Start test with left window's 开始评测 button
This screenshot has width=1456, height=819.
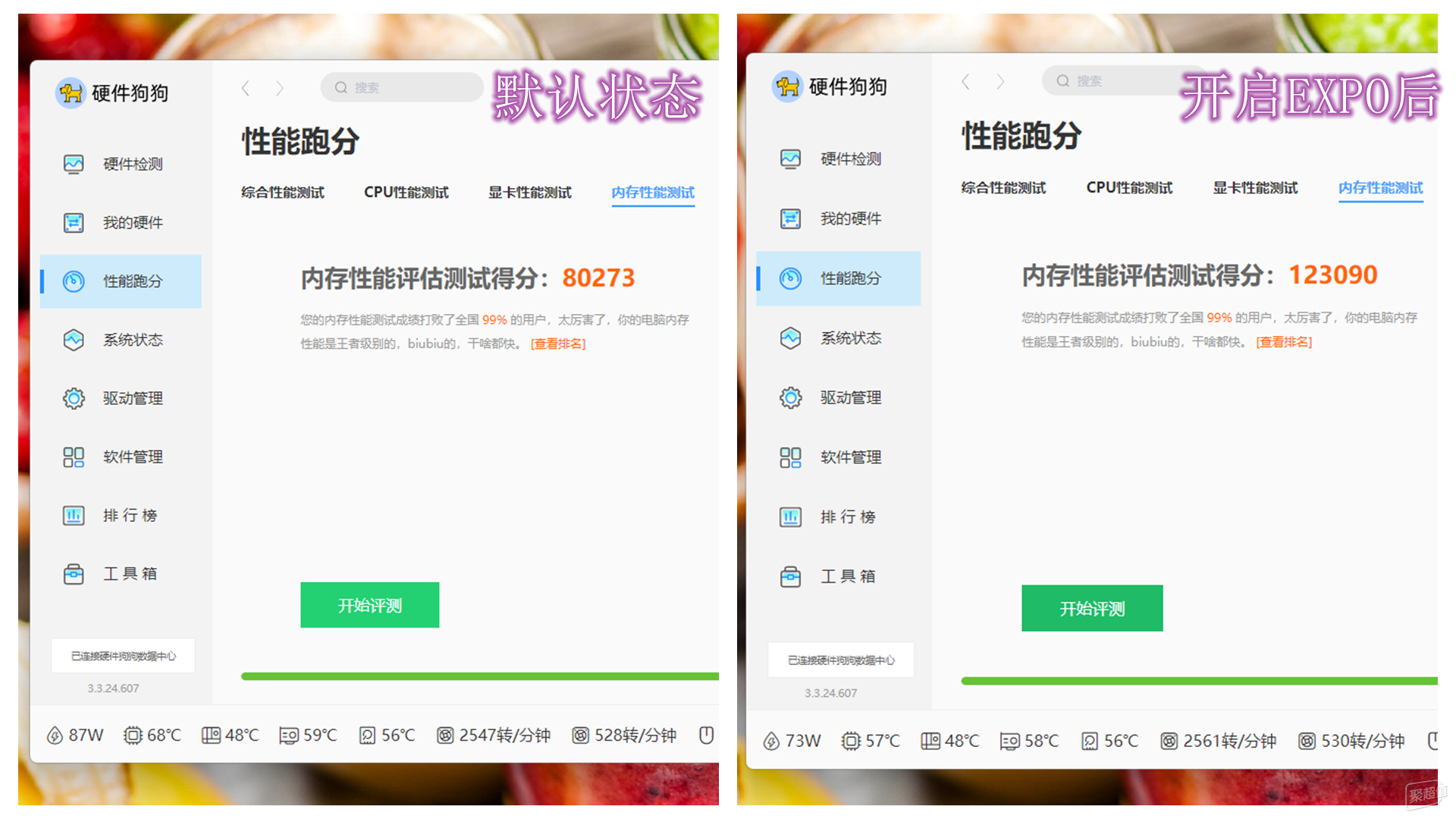click(370, 605)
